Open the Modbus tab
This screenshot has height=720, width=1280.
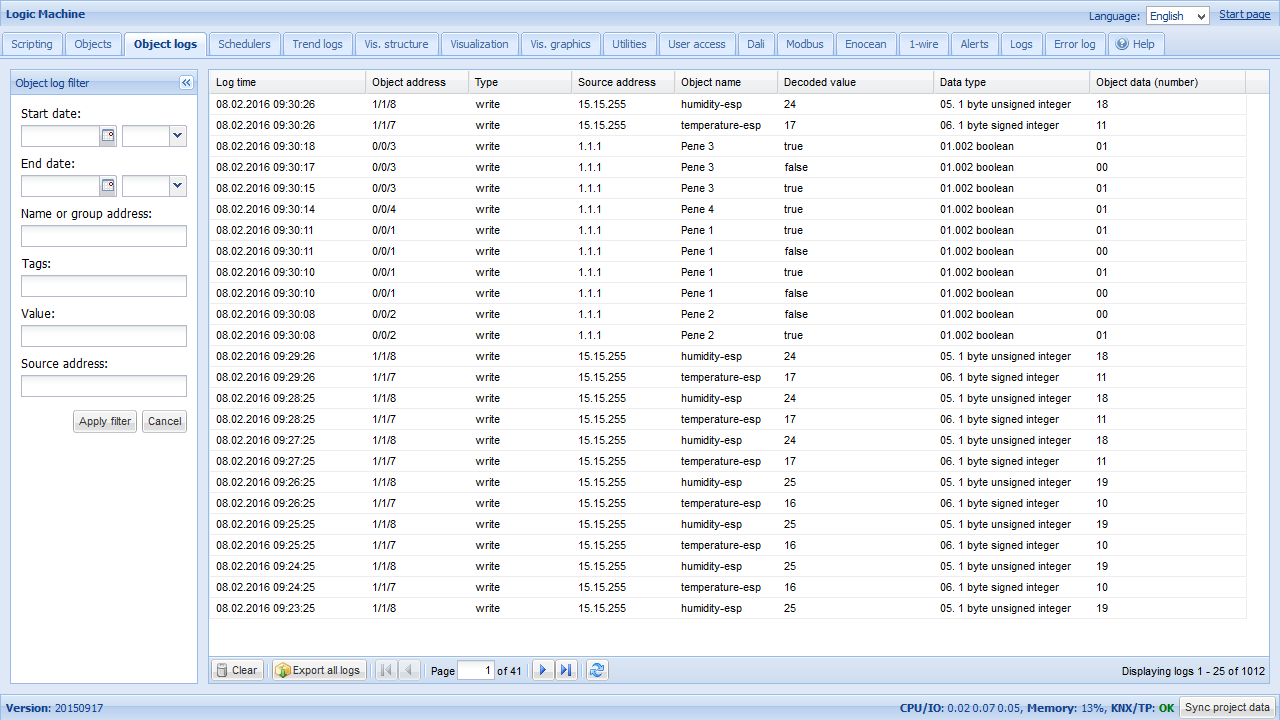point(805,44)
